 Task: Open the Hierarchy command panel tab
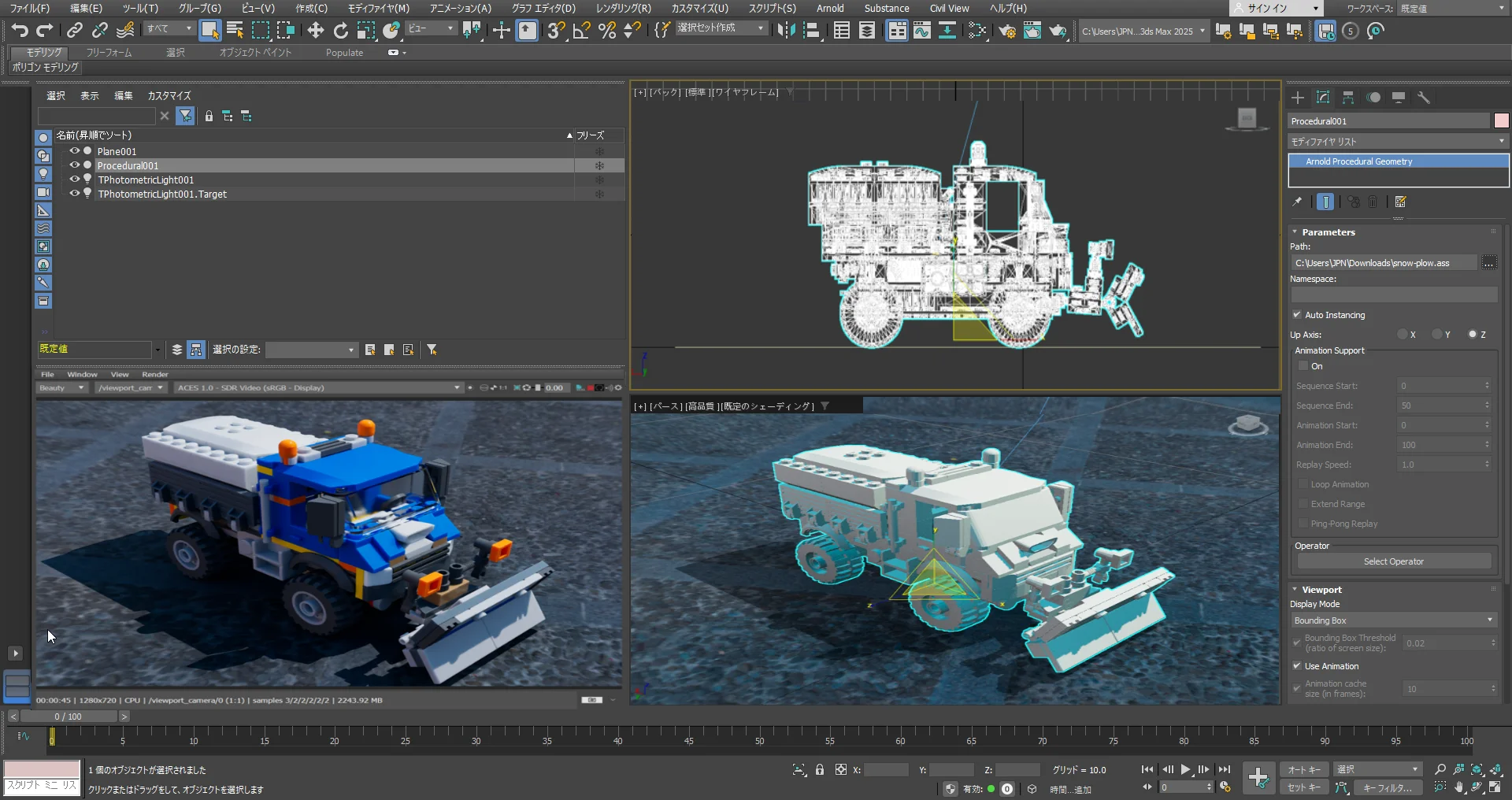(x=1348, y=98)
